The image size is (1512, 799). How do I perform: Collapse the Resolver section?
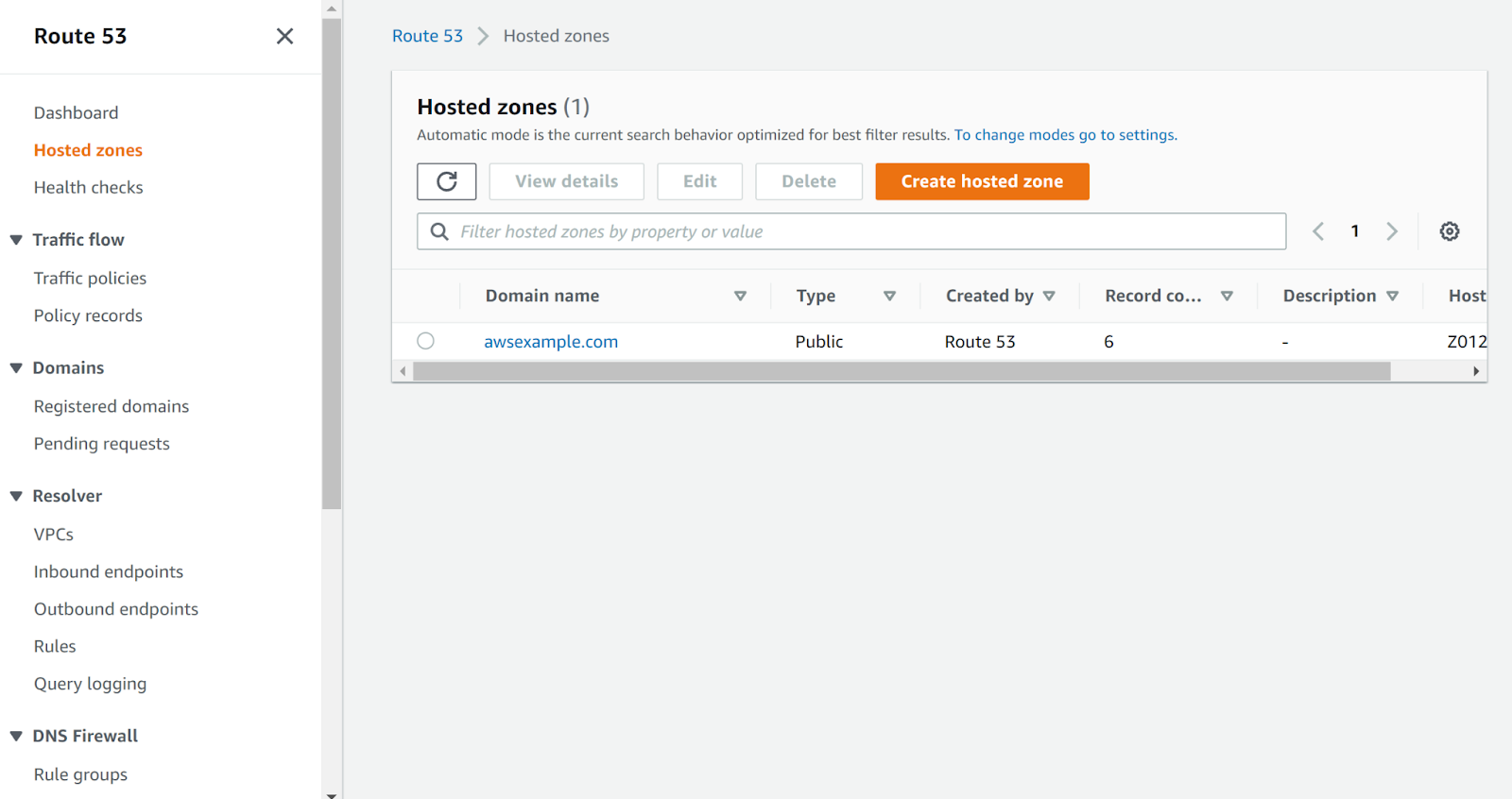coord(16,496)
